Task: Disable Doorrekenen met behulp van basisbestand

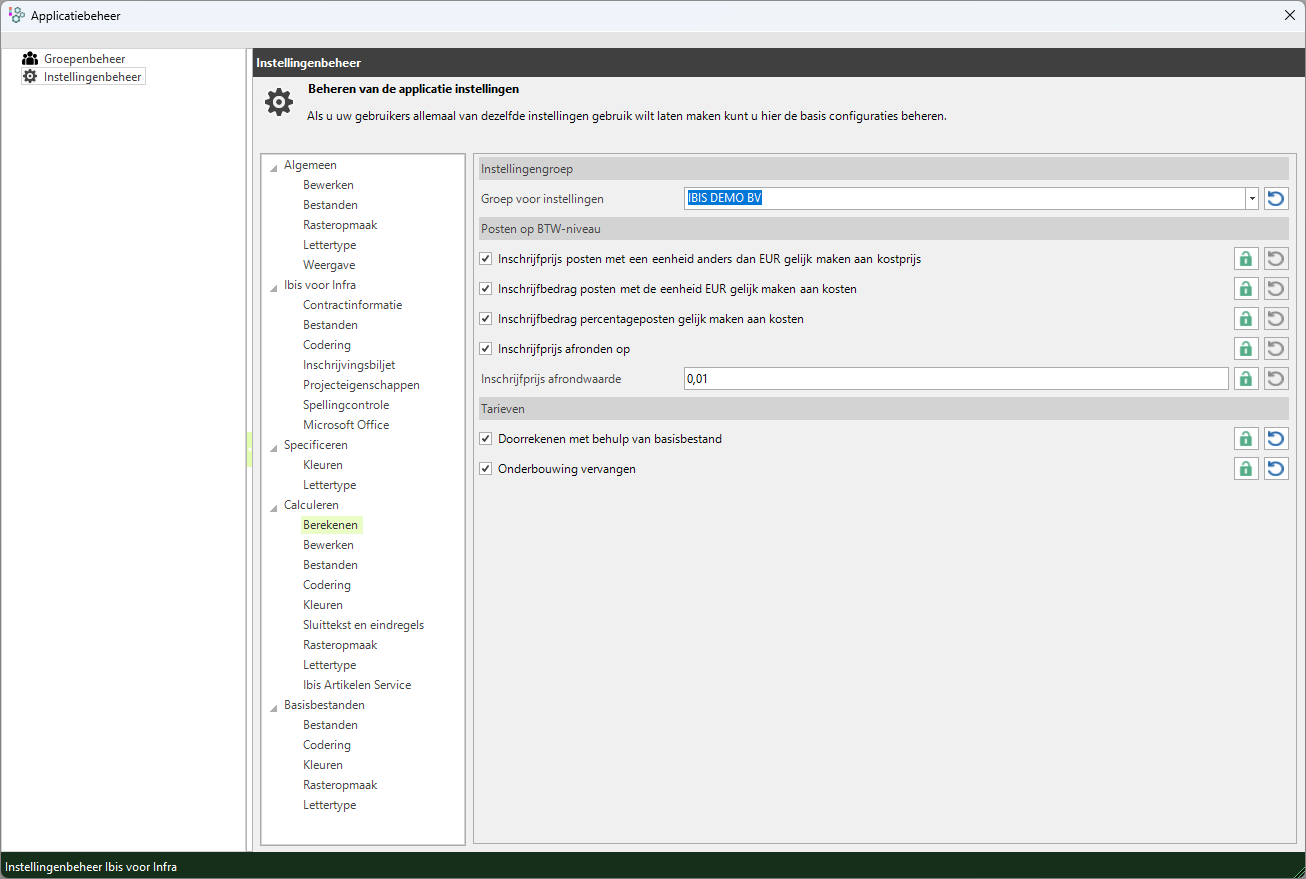Action: pos(487,439)
